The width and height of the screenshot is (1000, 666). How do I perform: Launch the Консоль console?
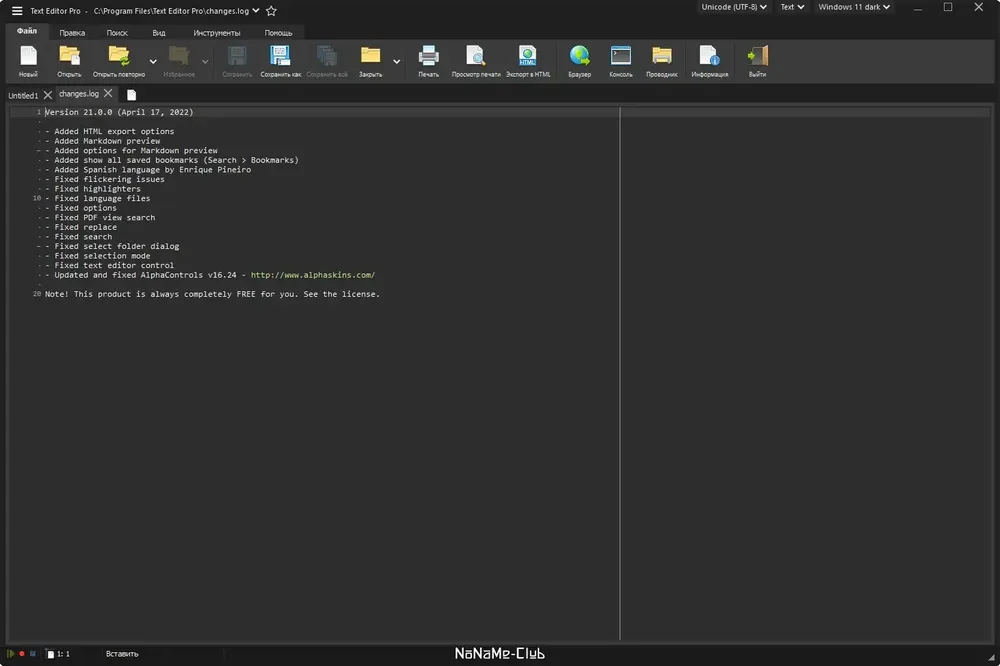(621, 61)
